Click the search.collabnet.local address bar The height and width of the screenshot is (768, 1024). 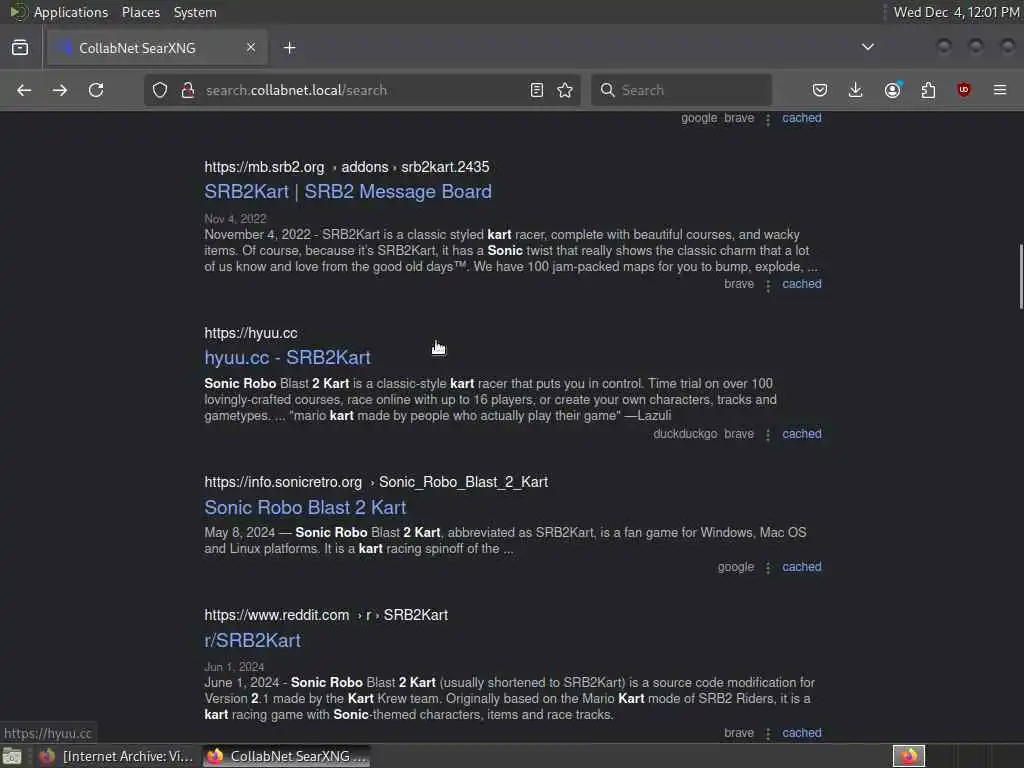click(x=362, y=90)
